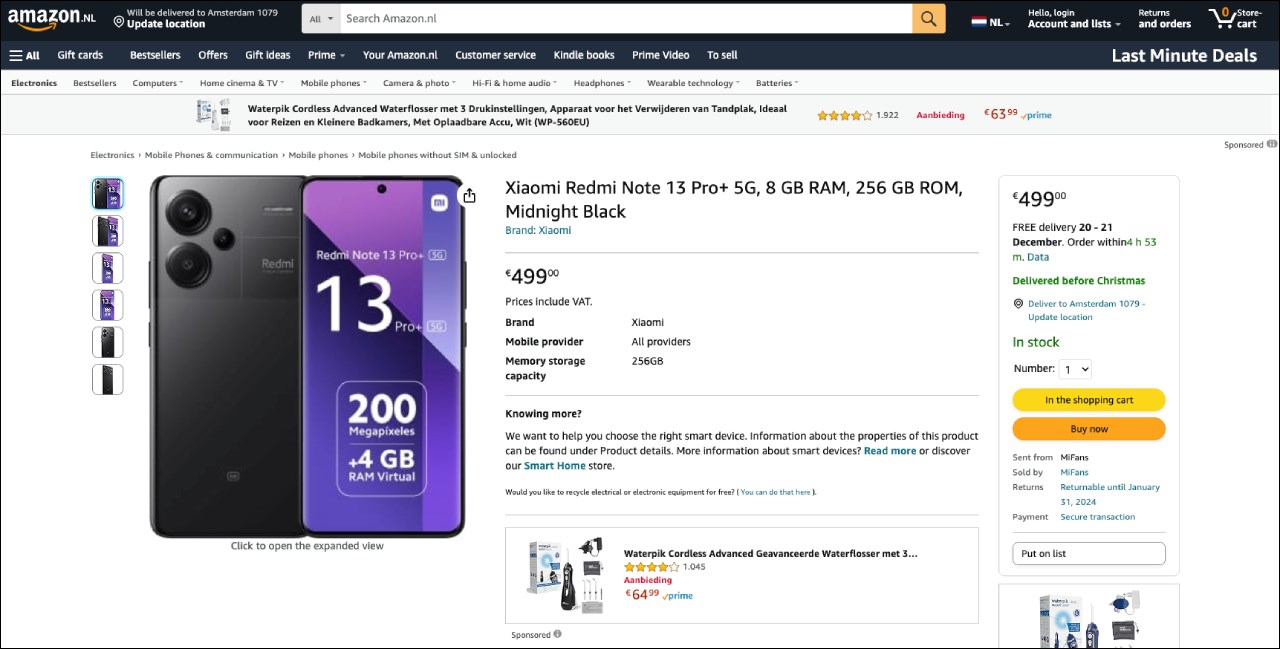Select the second phone thumbnail on the left

[107, 230]
